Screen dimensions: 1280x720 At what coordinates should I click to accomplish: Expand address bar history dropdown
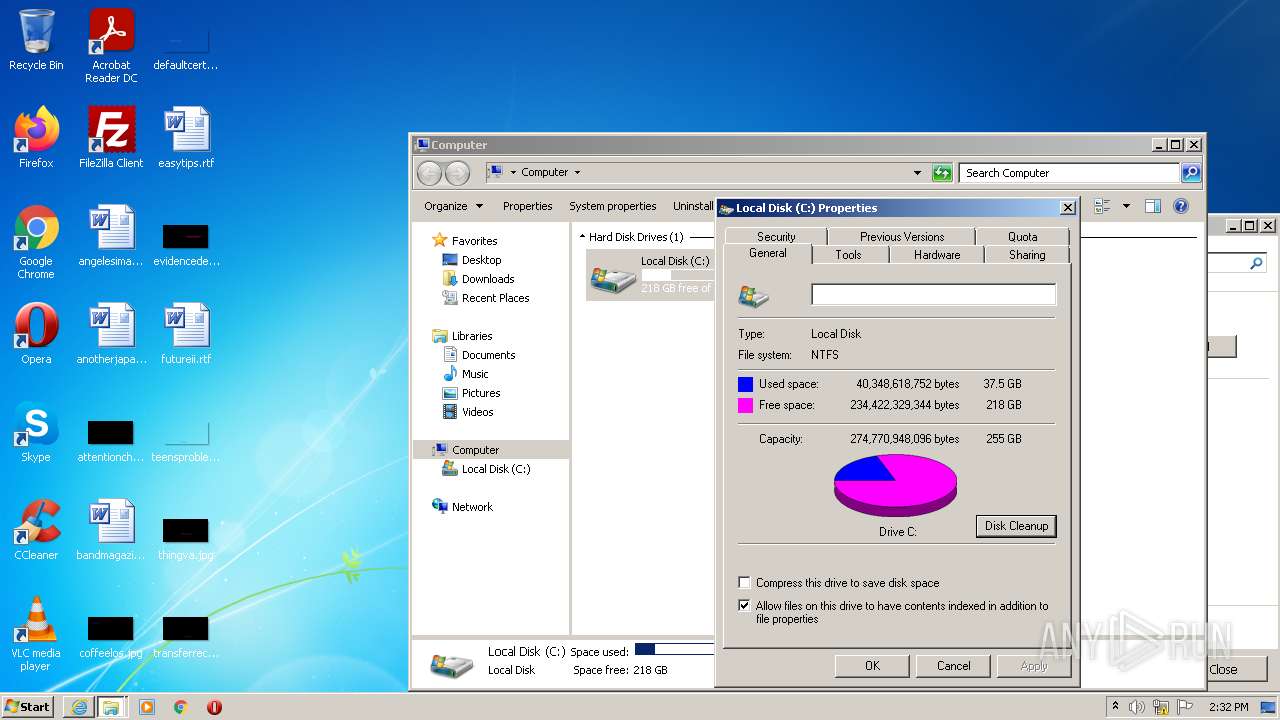[917, 173]
